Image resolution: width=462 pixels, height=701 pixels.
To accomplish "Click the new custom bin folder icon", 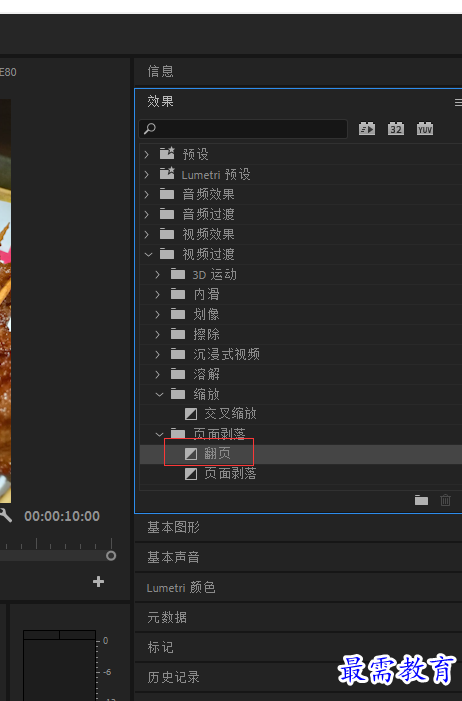I will pyautogui.click(x=421, y=500).
